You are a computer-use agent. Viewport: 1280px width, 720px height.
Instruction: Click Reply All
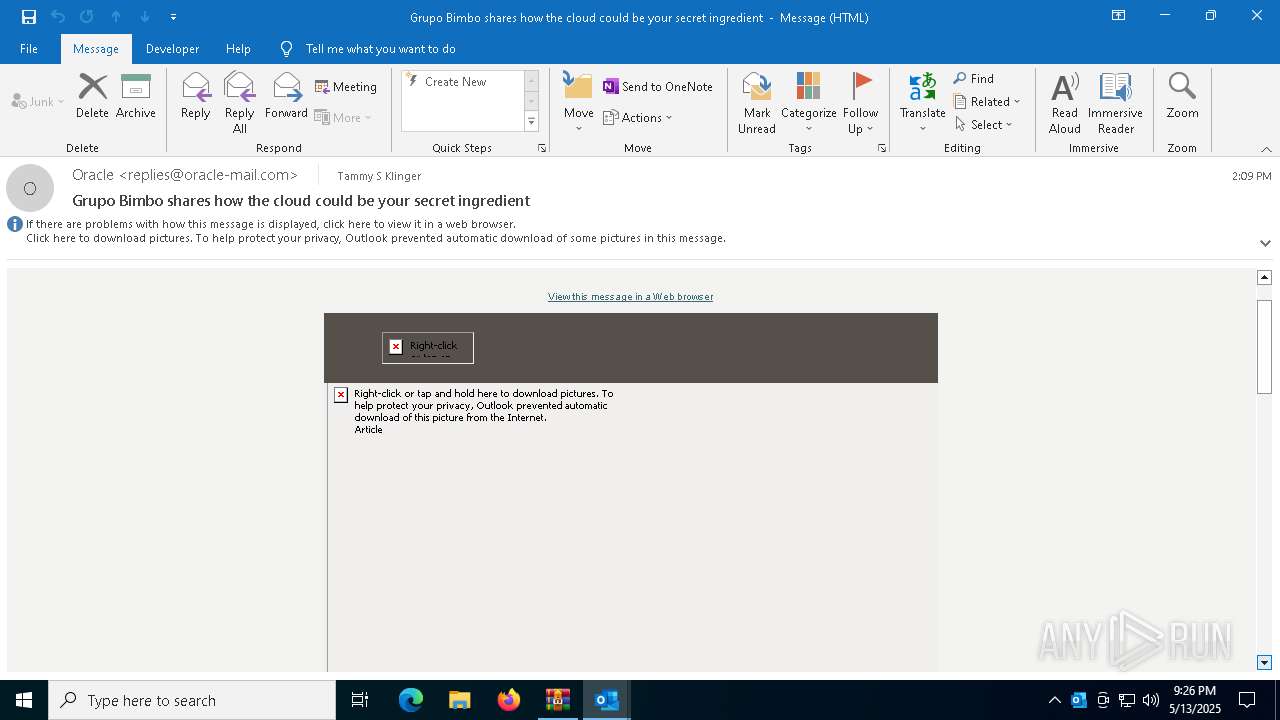click(240, 103)
